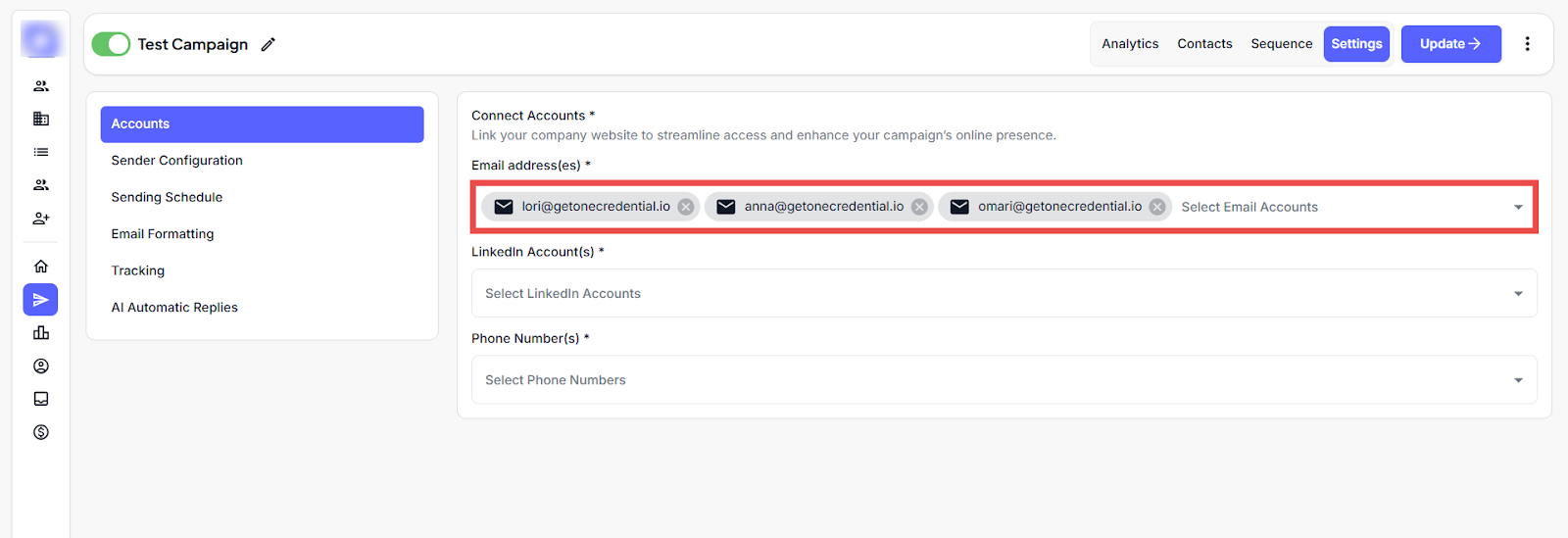Open the inbox tray icon in sidebar
This screenshot has height=538, width=1568.
(x=41, y=399)
